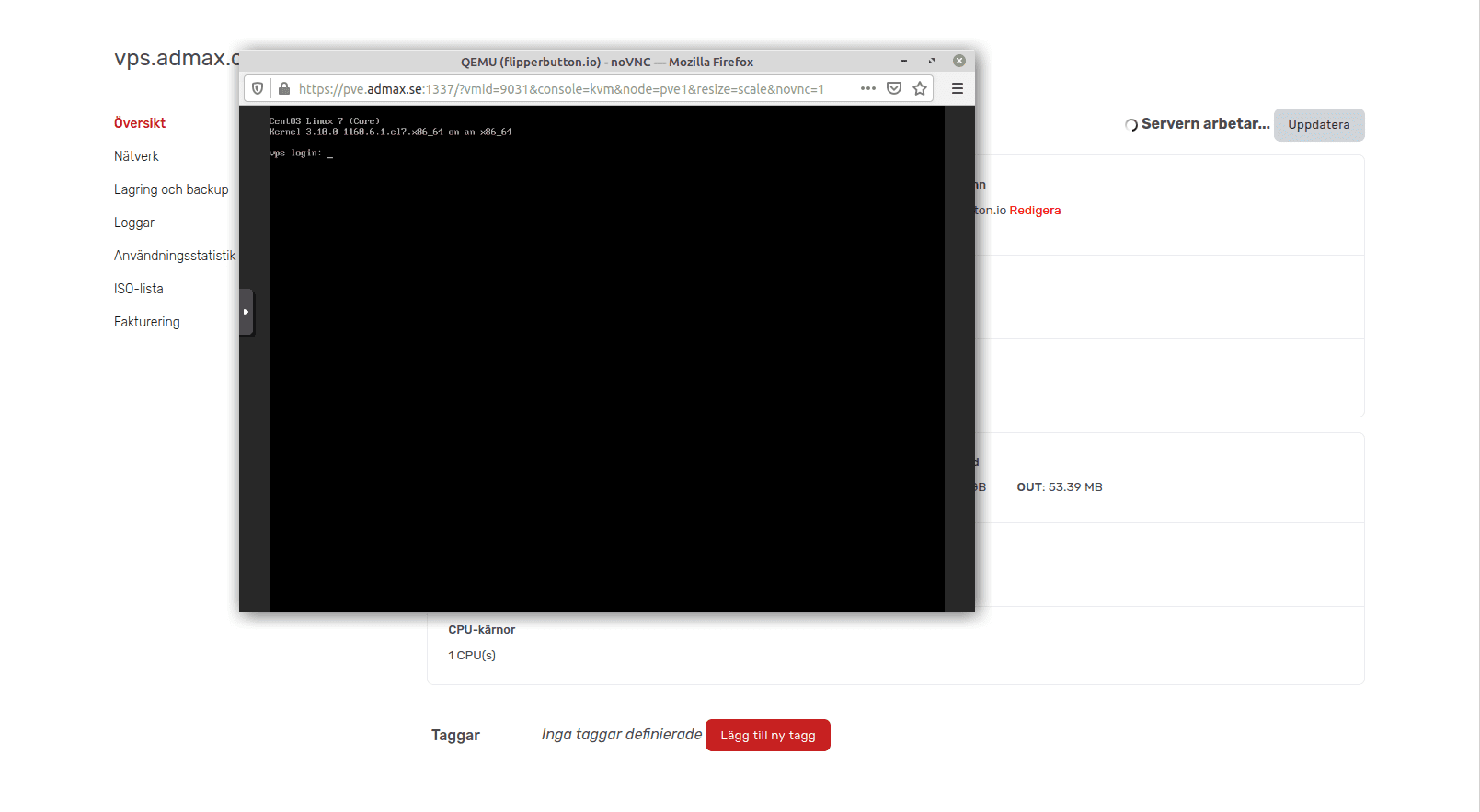
Task: Open the Firefox hamburger menu
Action: coord(958,88)
